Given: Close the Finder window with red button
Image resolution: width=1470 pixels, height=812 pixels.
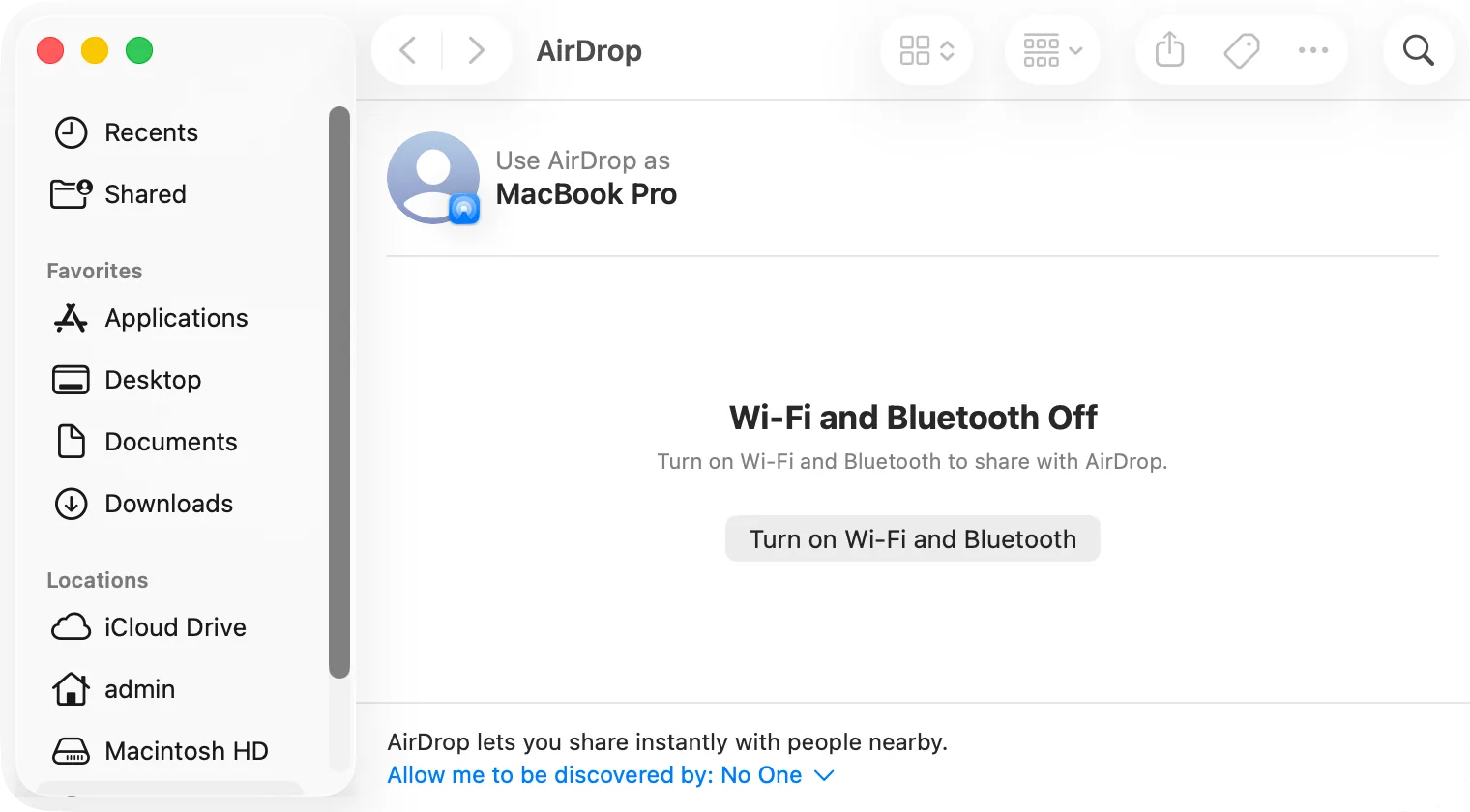Looking at the screenshot, I should [50, 50].
